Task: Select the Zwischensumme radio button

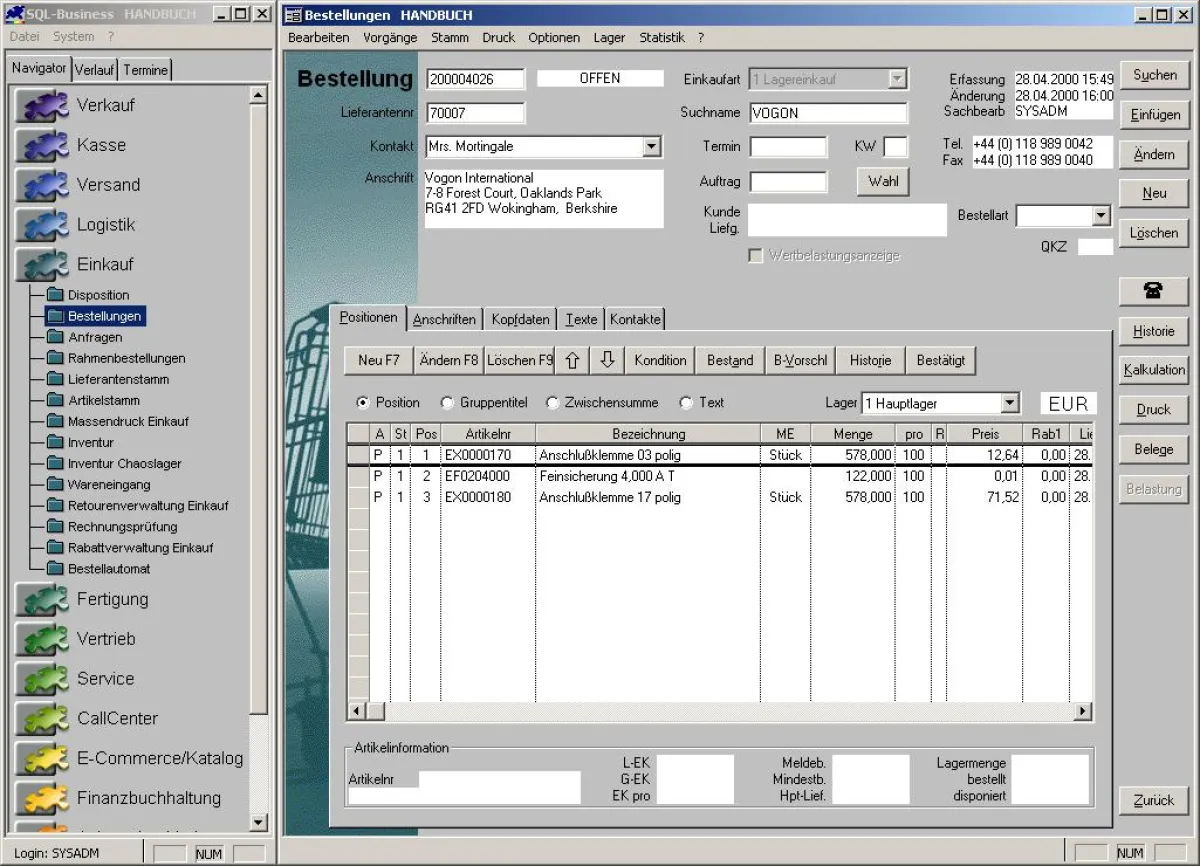Action: pyautogui.click(x=553, y=403)
